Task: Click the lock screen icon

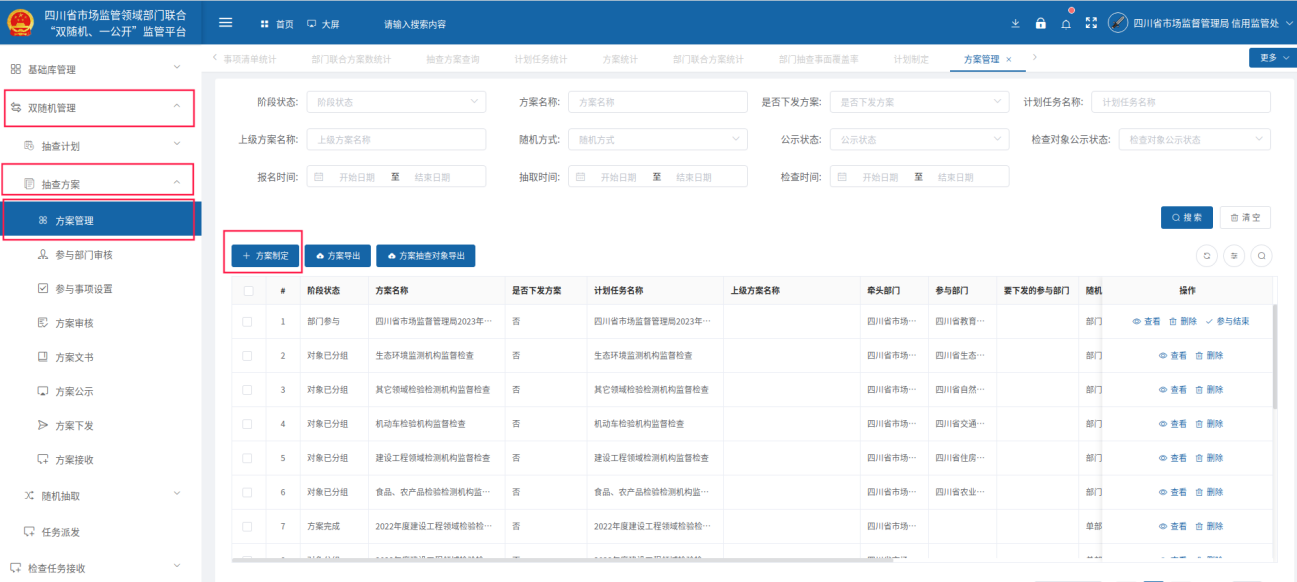Action: point(1041,24)
